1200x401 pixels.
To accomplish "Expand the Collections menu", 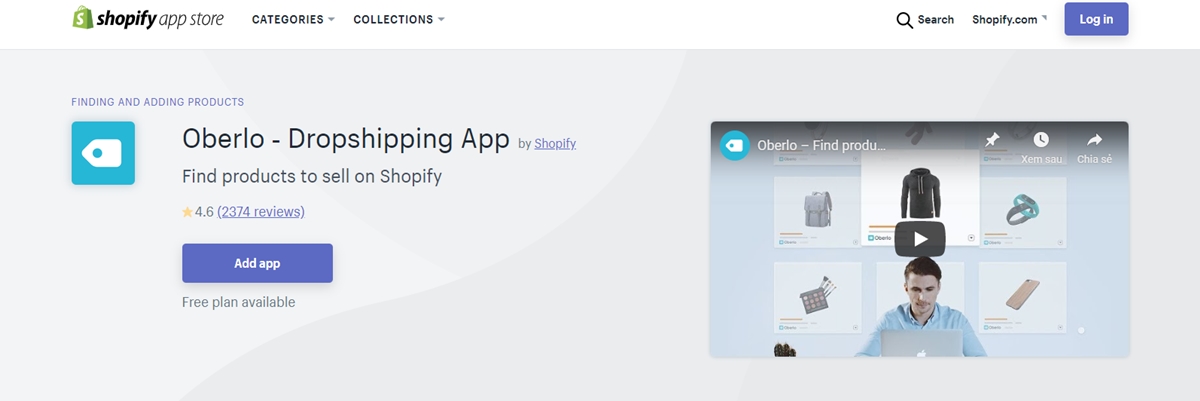I will click(x=399, y=19).
